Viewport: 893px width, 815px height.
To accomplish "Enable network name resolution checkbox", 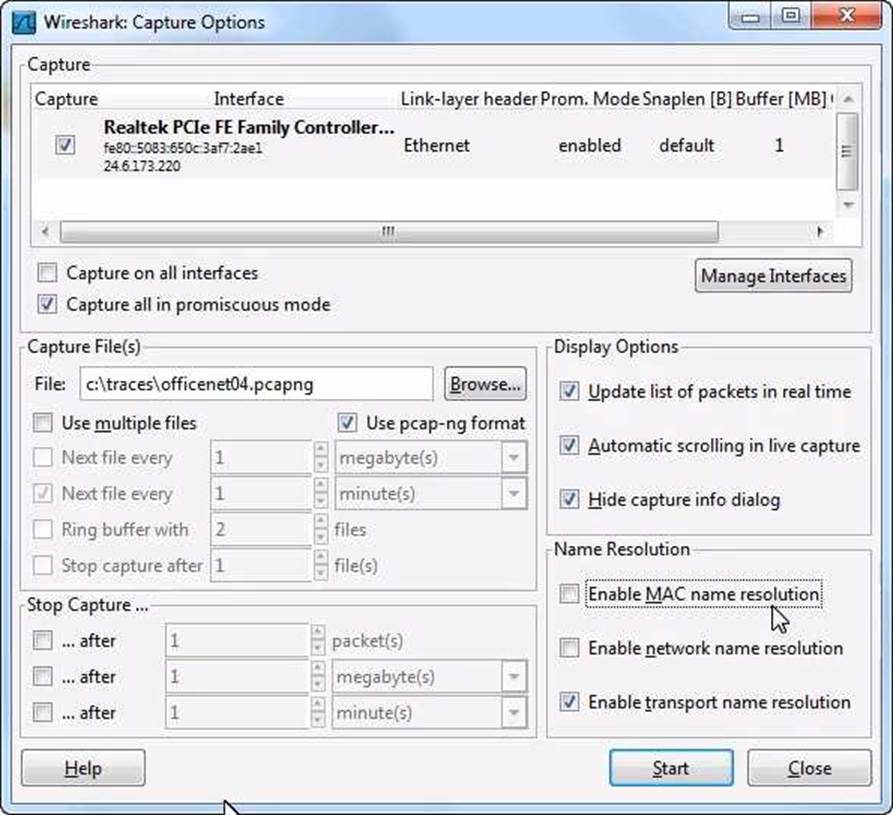I will tap(569, 648).
